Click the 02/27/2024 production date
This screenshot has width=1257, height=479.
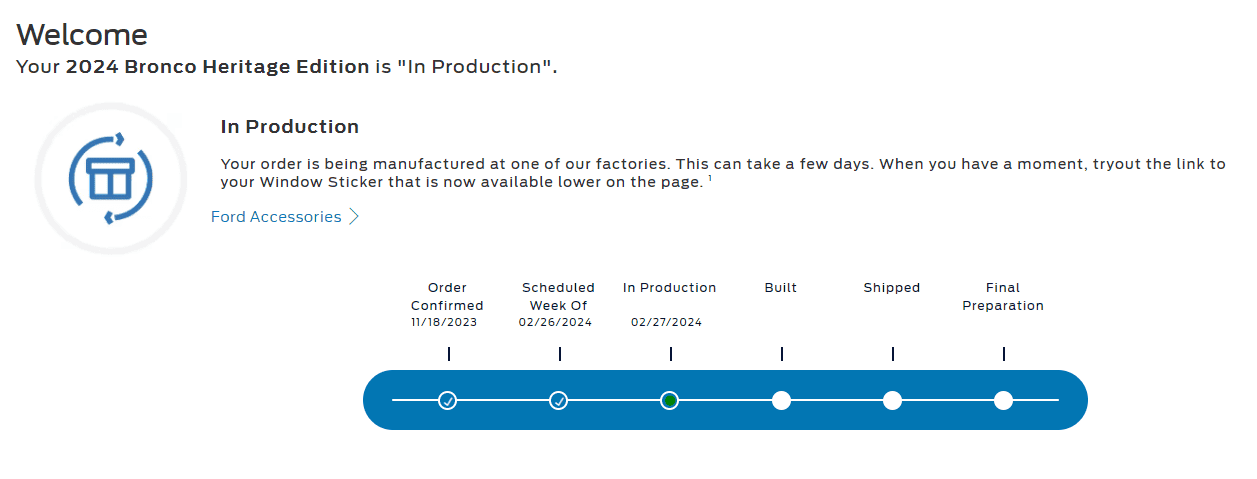[x=667, y=323]
